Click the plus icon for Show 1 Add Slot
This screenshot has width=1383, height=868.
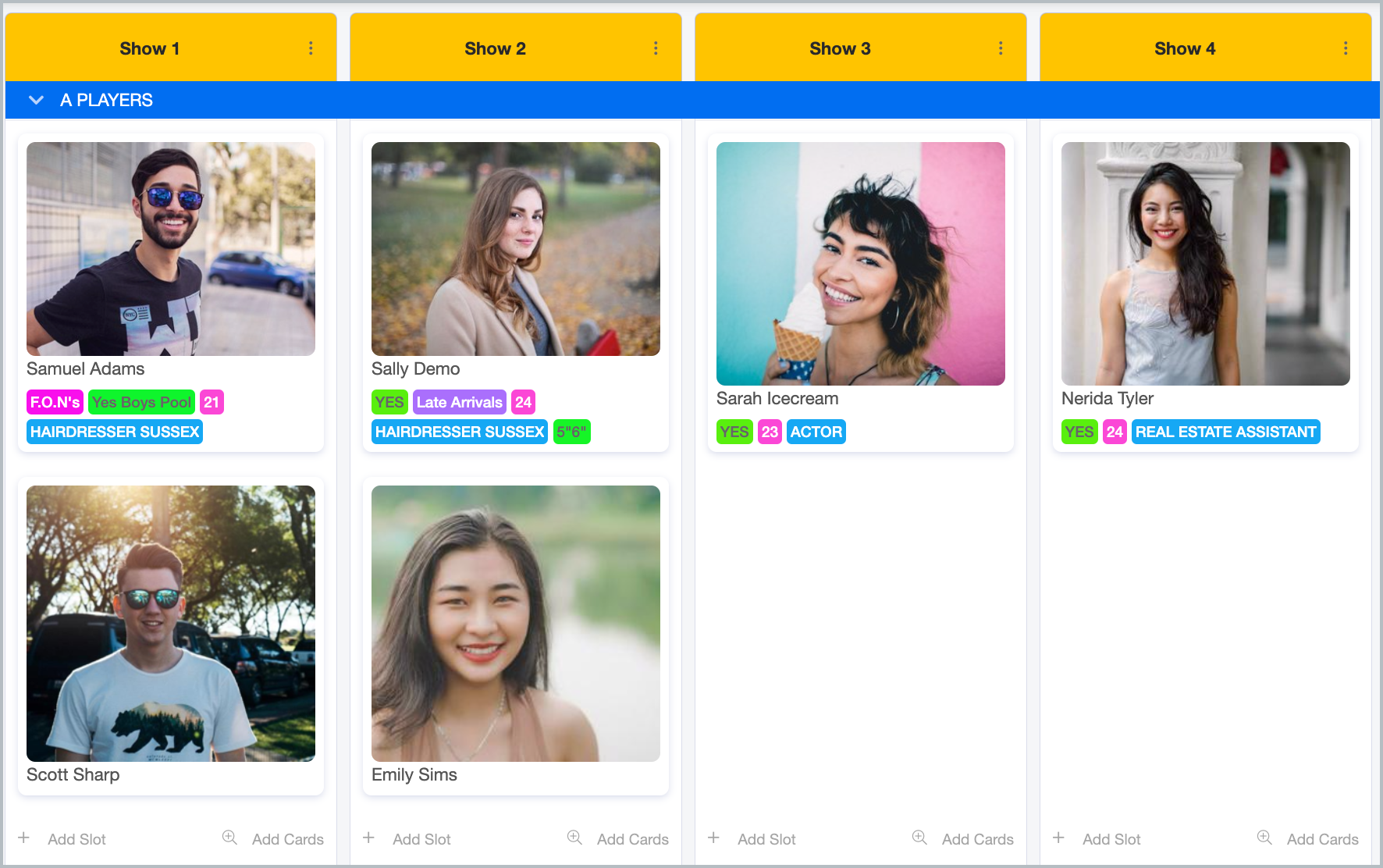pyautogui.click(x=24, y=838)
